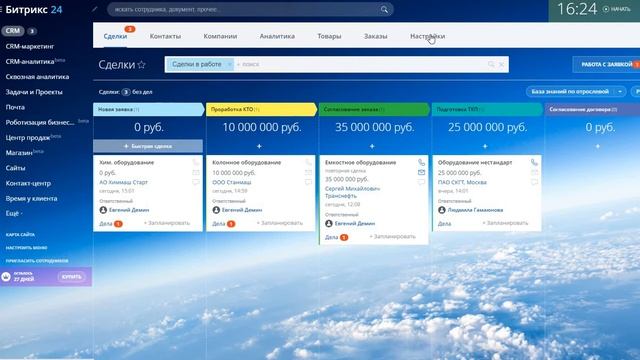Open the Пригласить сотрудников link

[x=37, y=260]
